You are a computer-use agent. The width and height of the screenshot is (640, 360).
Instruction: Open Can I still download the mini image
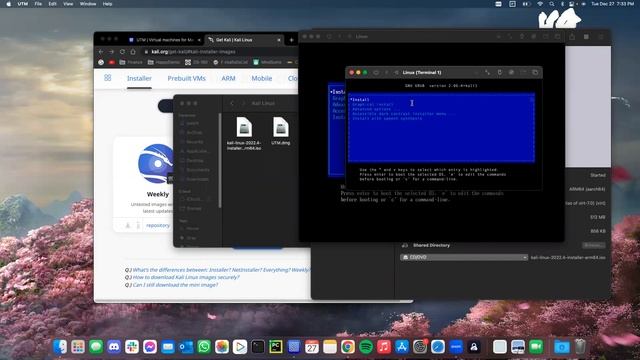[x=175, y=285]
